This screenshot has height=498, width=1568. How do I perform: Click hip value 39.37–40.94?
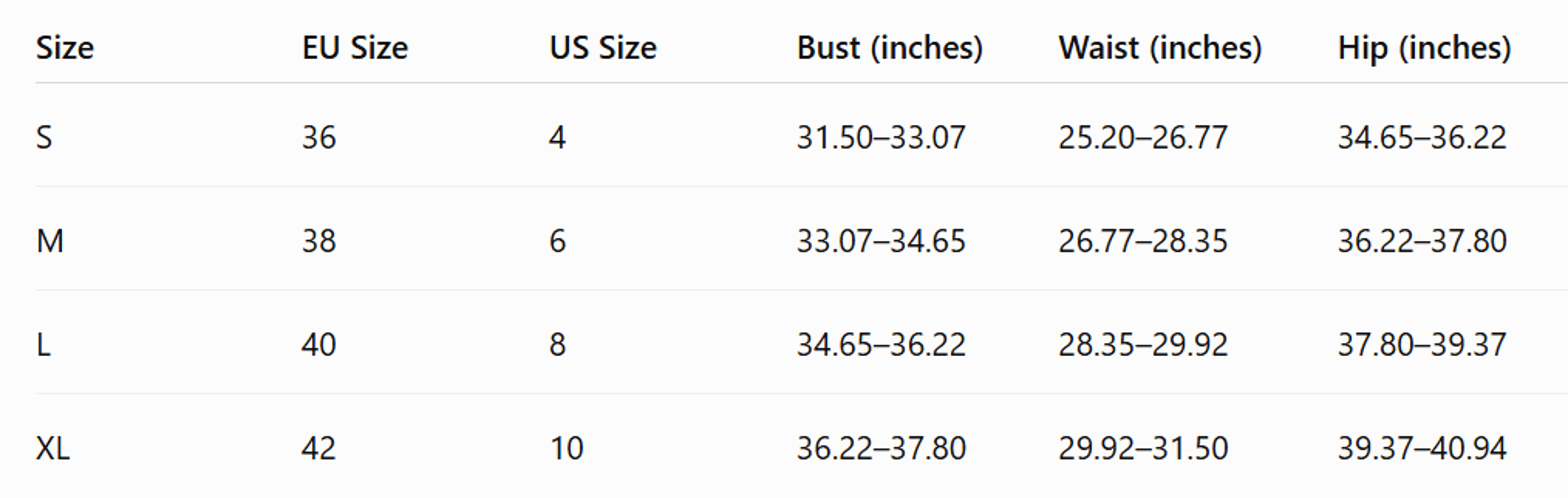pos(1422,448)
